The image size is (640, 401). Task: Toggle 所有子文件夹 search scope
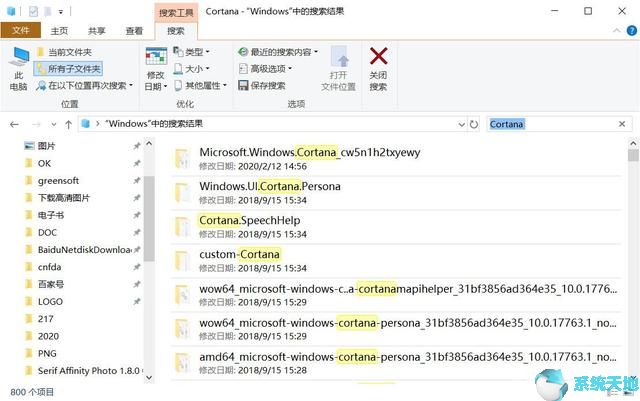pyautogui.click(x=68, y=69)
